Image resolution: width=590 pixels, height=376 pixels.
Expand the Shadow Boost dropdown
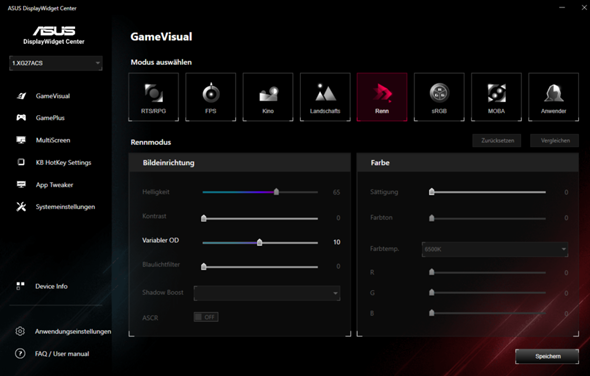pyautogui.click(x=267, y=293)
